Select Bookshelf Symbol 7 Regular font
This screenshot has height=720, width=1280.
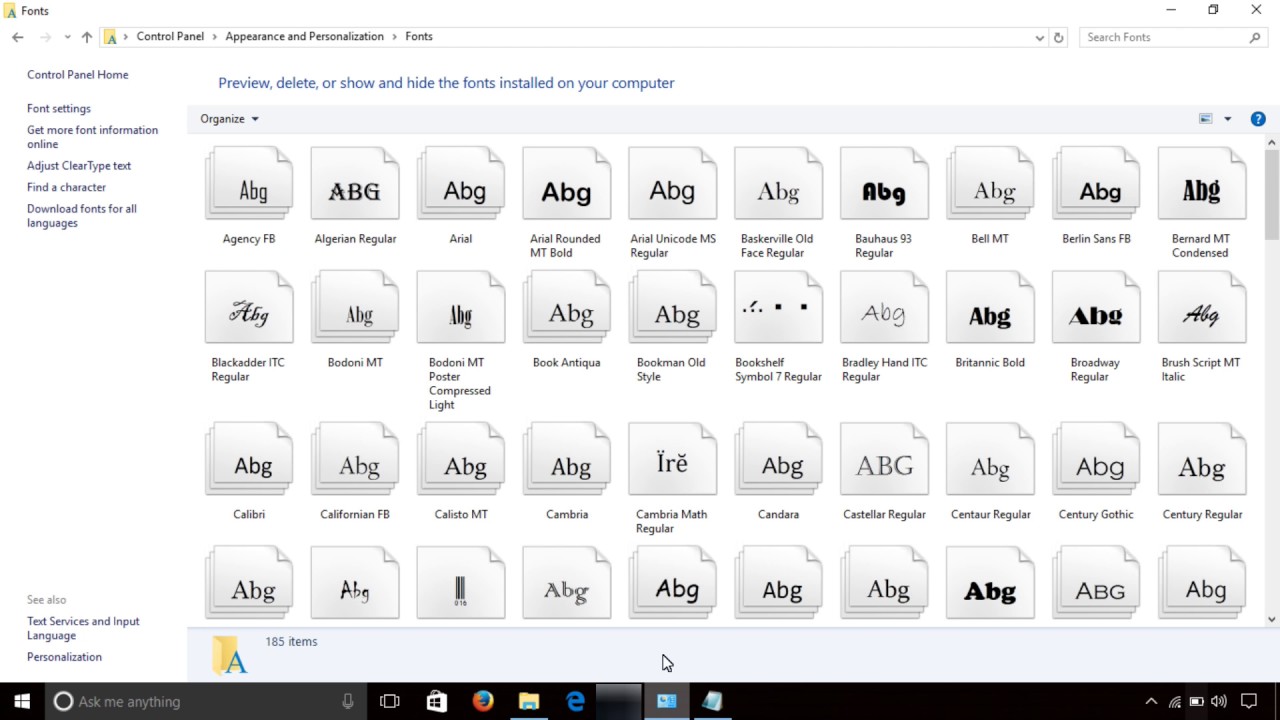click(x=779, y=307)
